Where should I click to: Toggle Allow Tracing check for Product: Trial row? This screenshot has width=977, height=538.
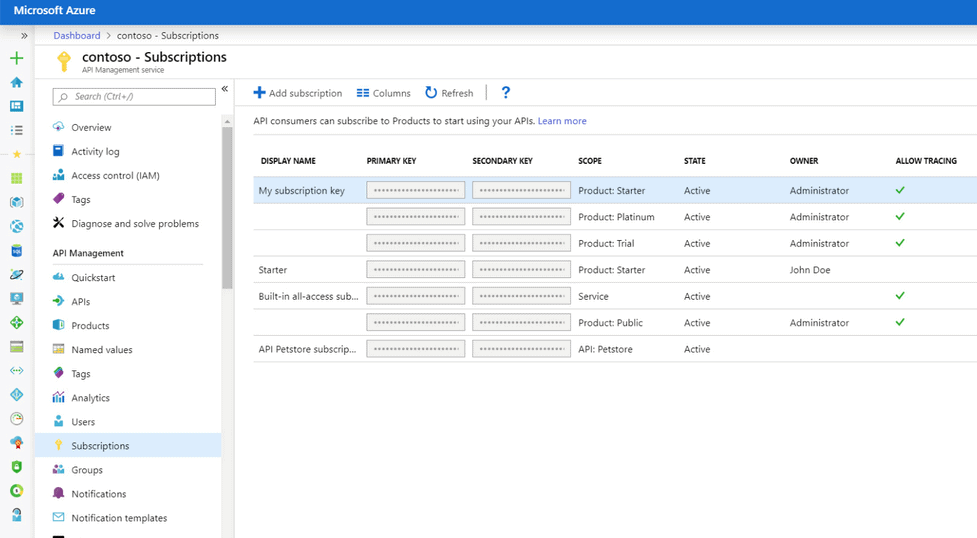click(900, 243)
